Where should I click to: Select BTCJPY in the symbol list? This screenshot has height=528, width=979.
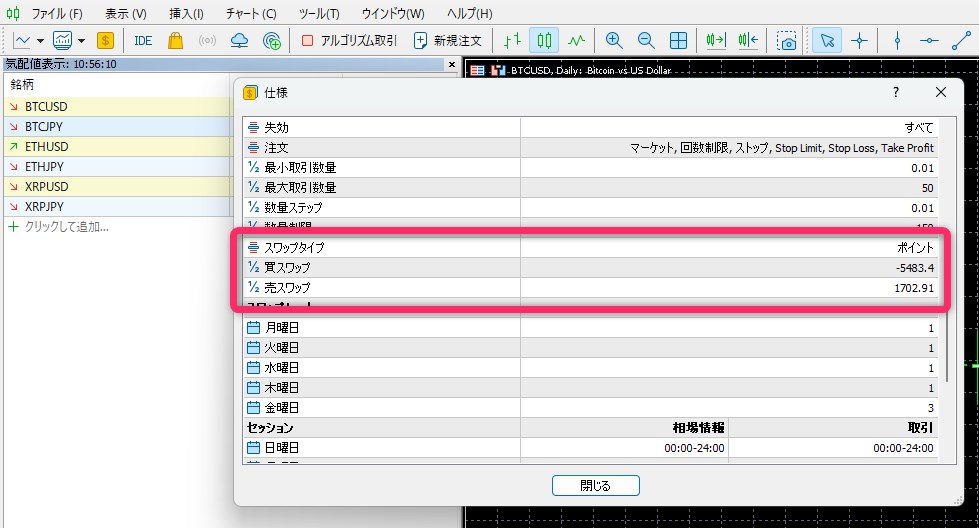point(117,127)
